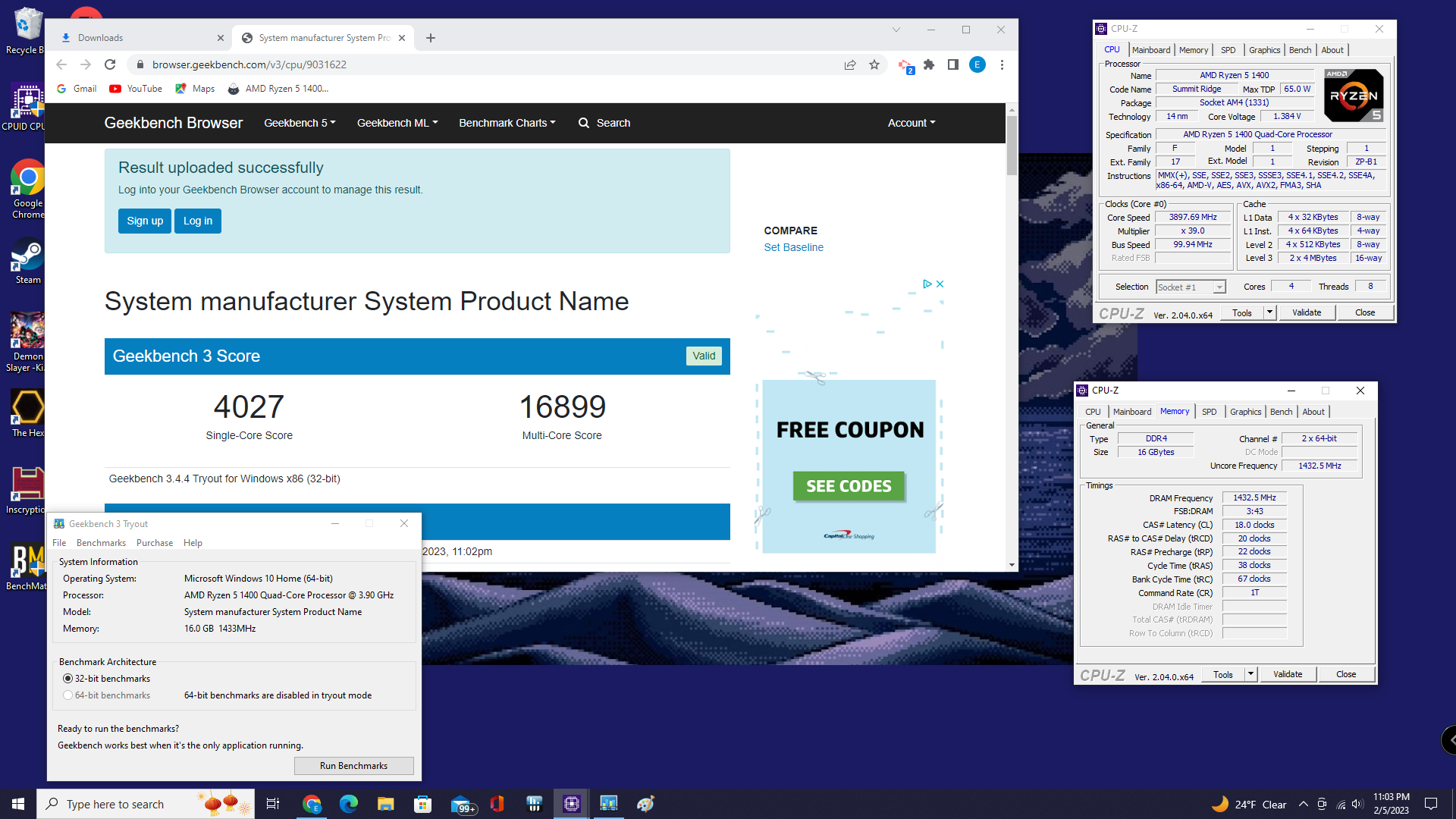Select 32-bit benchmarks radio button
This screenshot has width=1456, height=819.
click(x=67, y=679)
